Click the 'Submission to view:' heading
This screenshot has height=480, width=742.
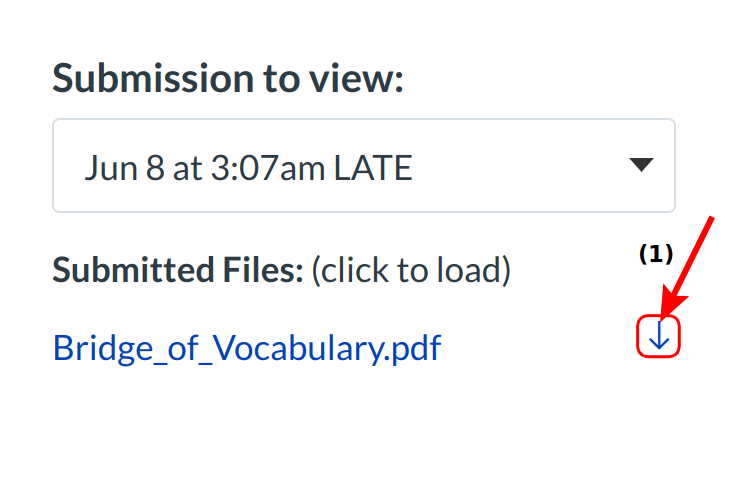point(227,77)
